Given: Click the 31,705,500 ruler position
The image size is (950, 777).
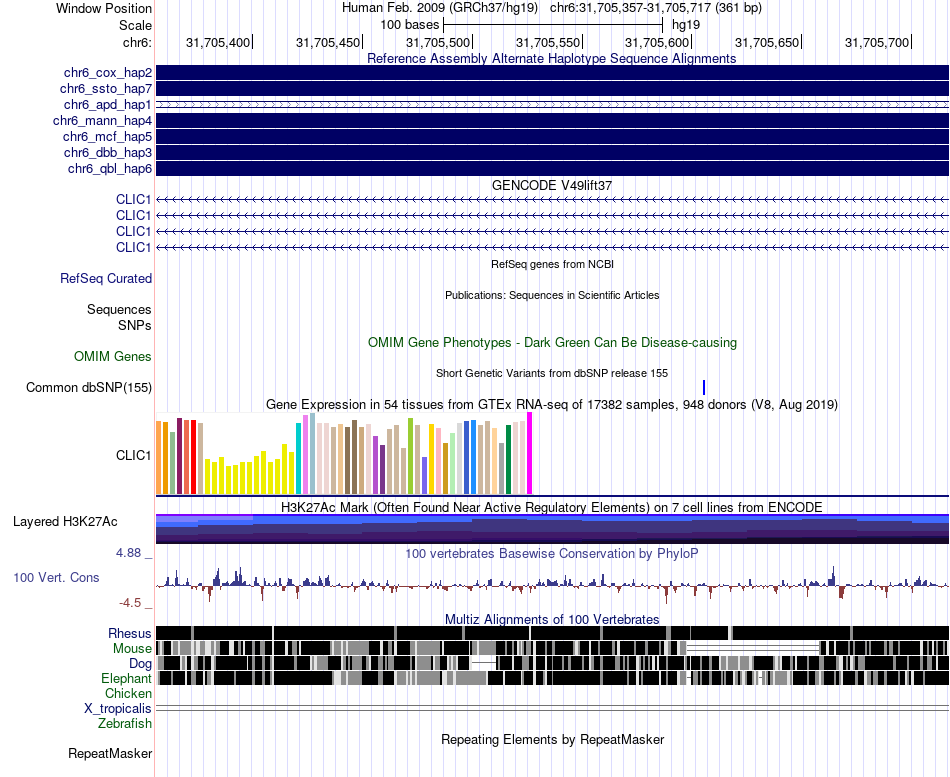Looking at the screenshot, I should [438, 42].
